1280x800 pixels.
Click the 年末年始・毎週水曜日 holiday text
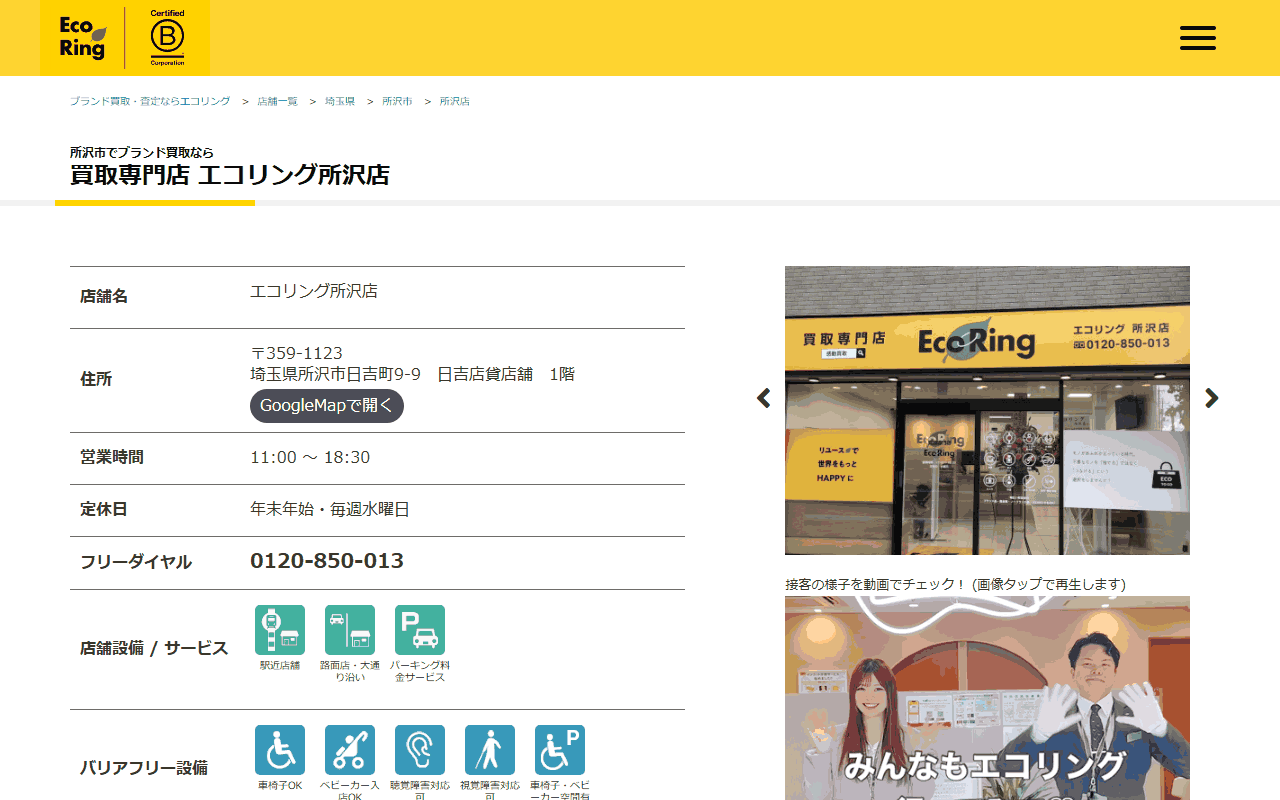click(x=330, y=510)
